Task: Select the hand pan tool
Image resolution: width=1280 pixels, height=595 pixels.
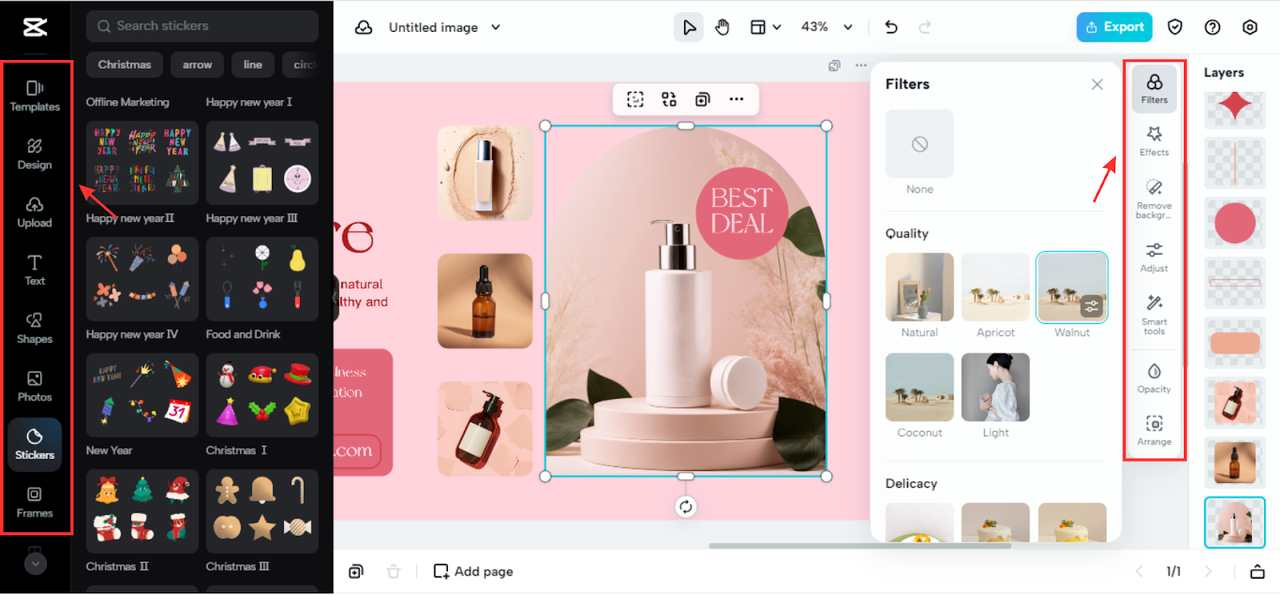Action: pos(722,27)
